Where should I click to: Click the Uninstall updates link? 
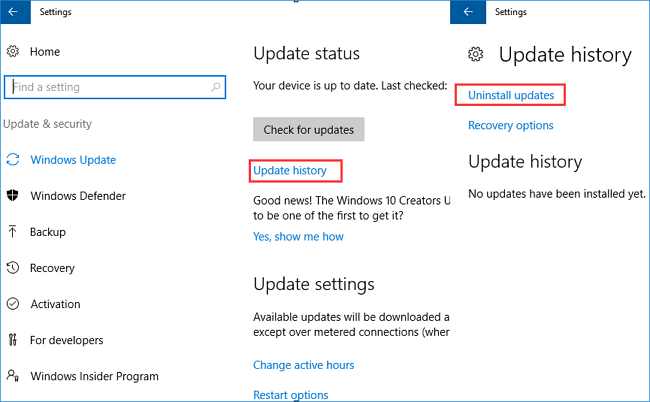pos(511,95)
